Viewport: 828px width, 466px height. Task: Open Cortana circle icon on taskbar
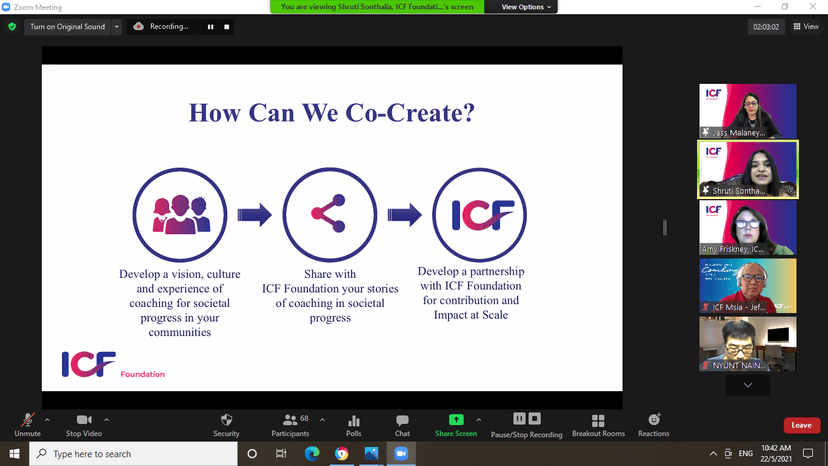252,454
